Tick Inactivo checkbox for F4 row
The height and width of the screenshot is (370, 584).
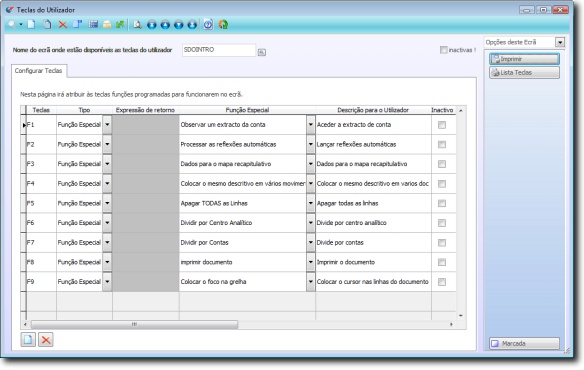coord(442,184)
